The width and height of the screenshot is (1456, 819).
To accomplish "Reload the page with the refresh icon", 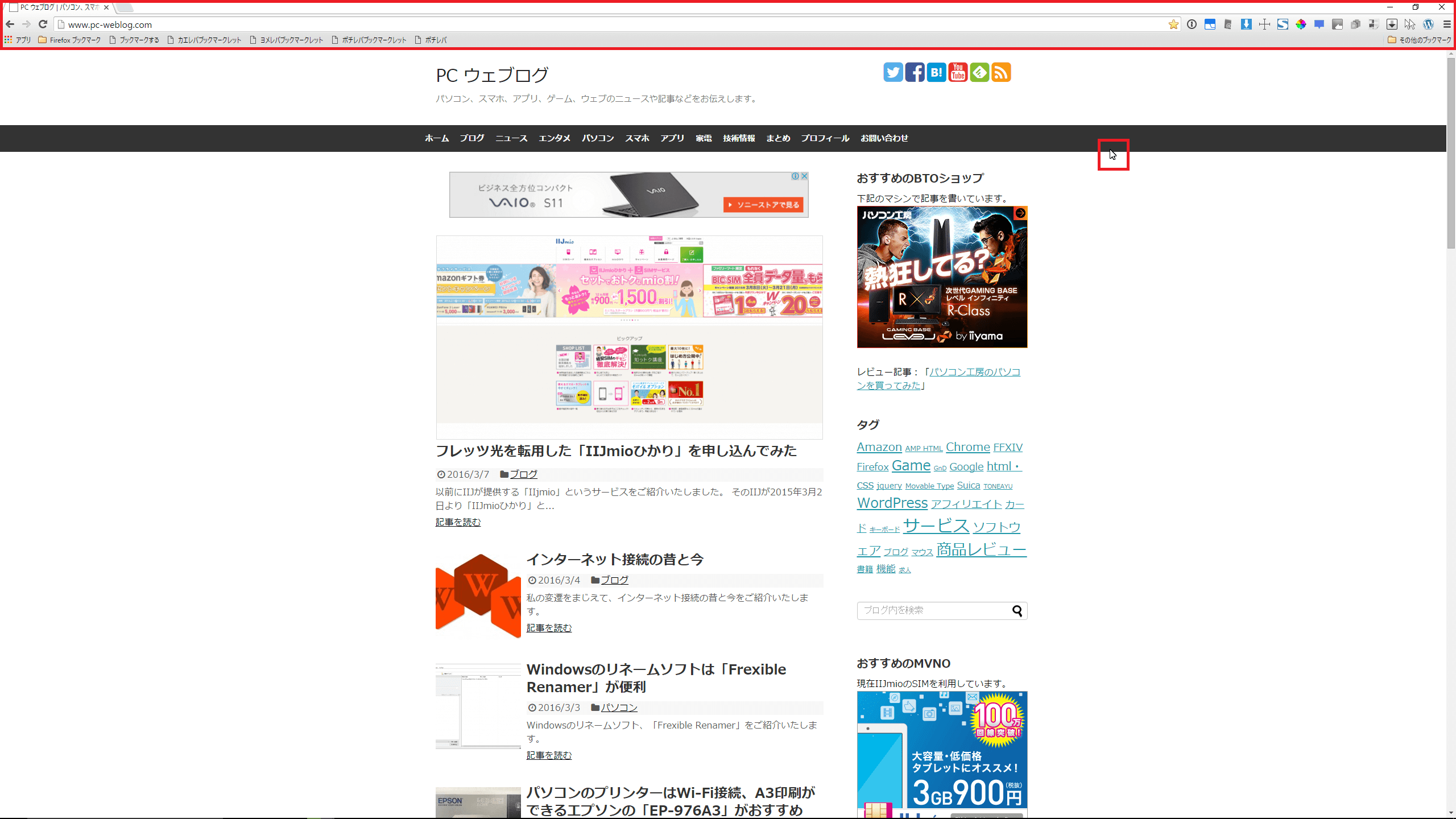I will [43, 24].
